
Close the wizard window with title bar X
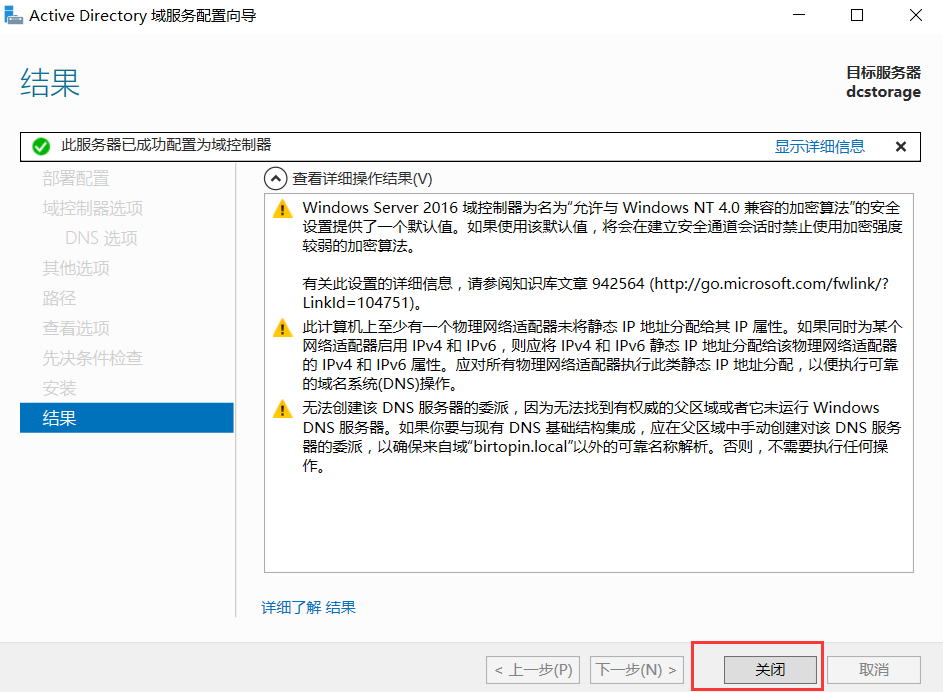915,15
